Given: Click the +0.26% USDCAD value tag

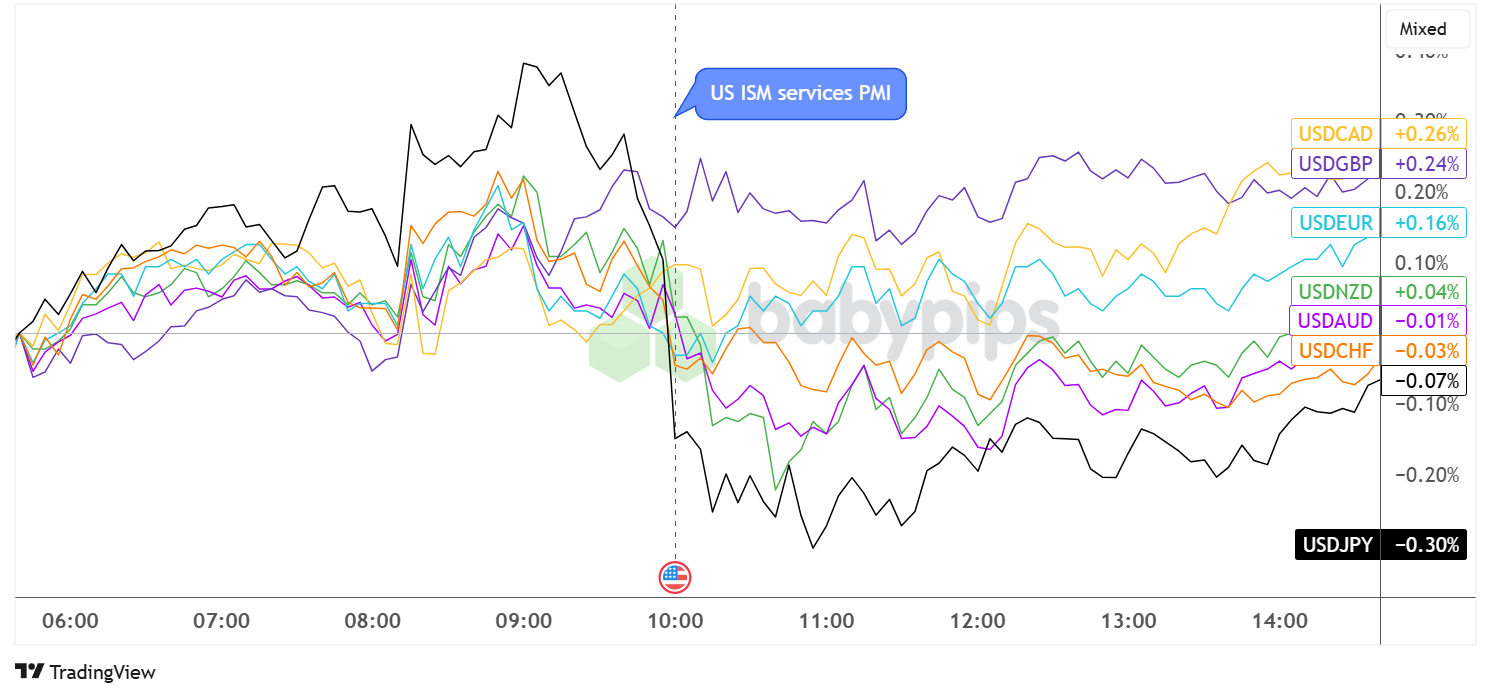Looking at the screenshot, I should point(1423,133).
